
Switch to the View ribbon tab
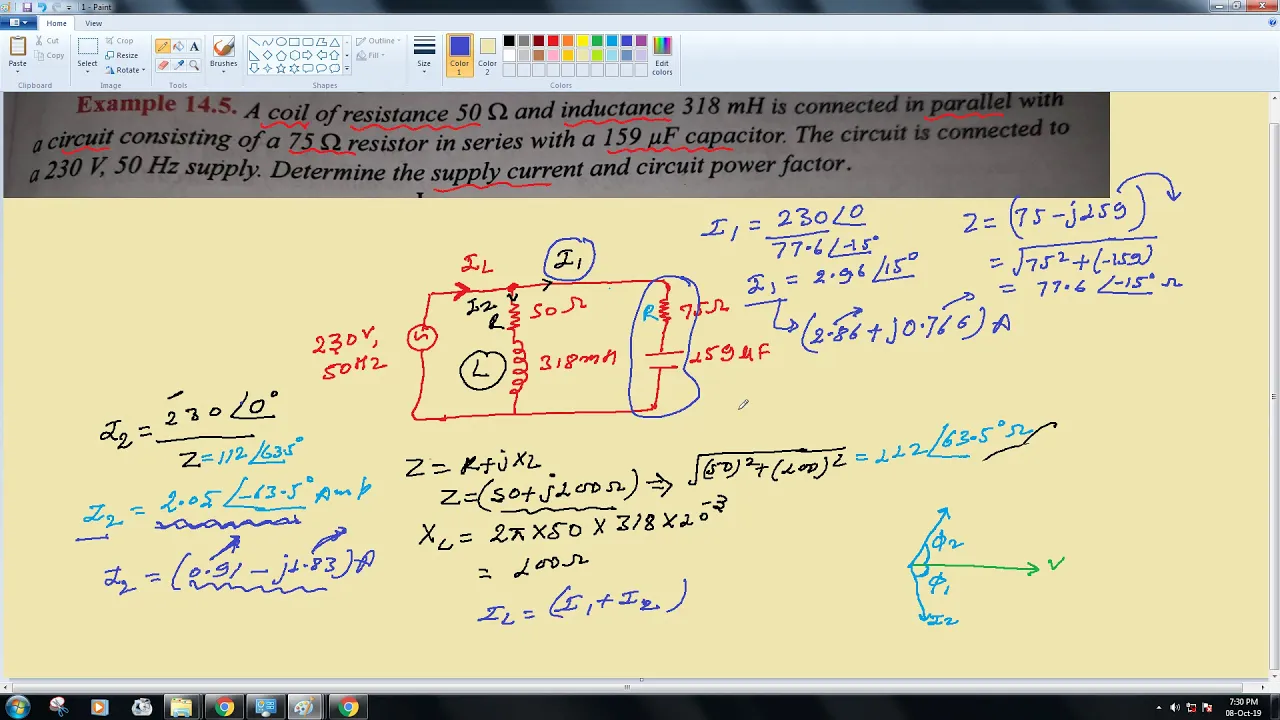click(x=93, y=23)
